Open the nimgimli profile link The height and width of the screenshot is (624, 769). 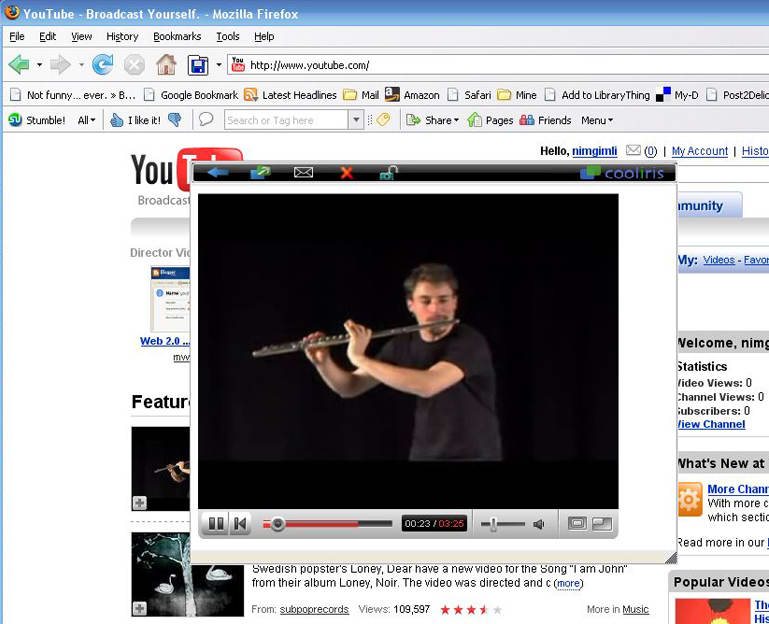click(594, 151)
